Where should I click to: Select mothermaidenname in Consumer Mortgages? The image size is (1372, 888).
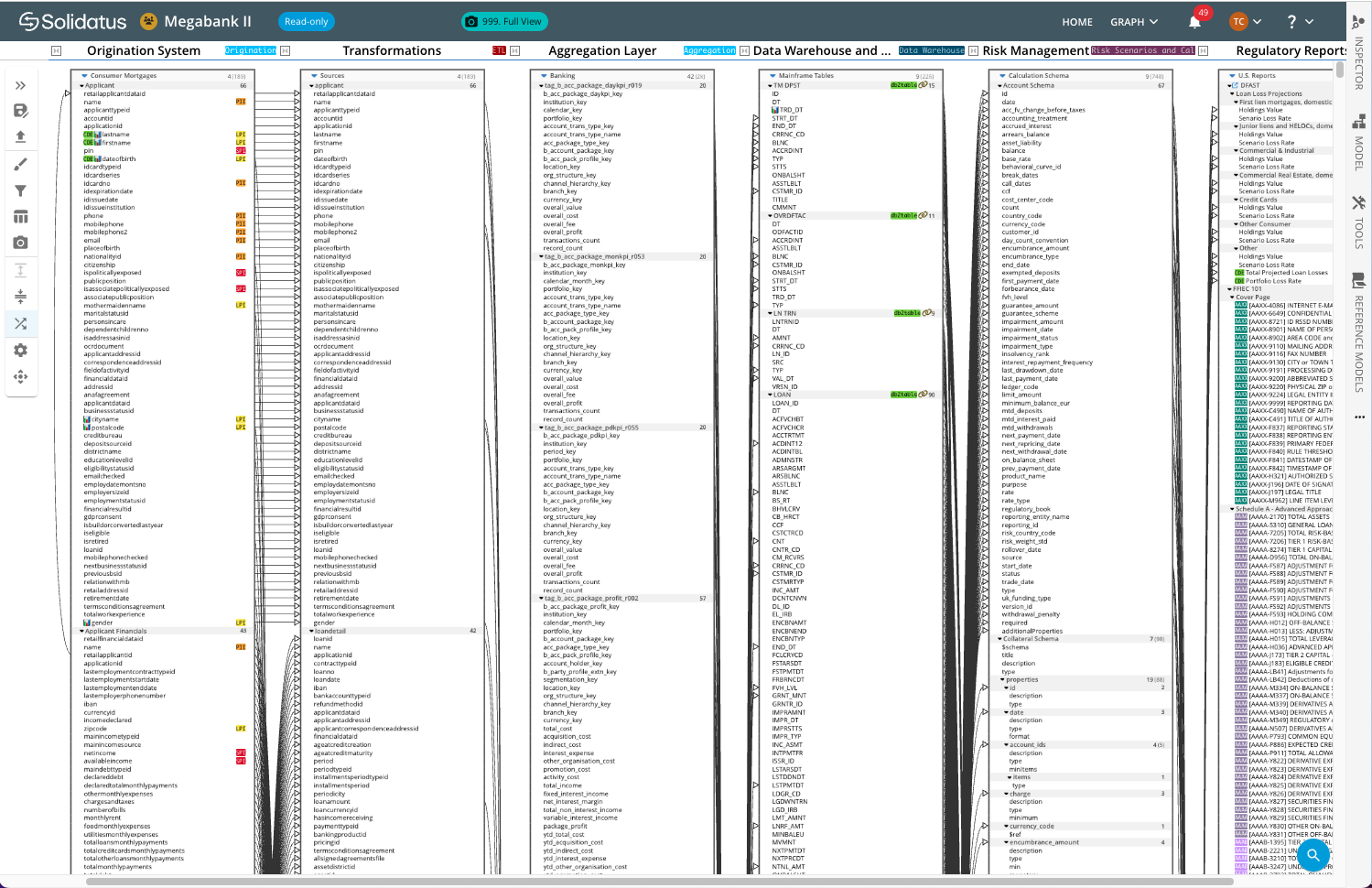114,305
